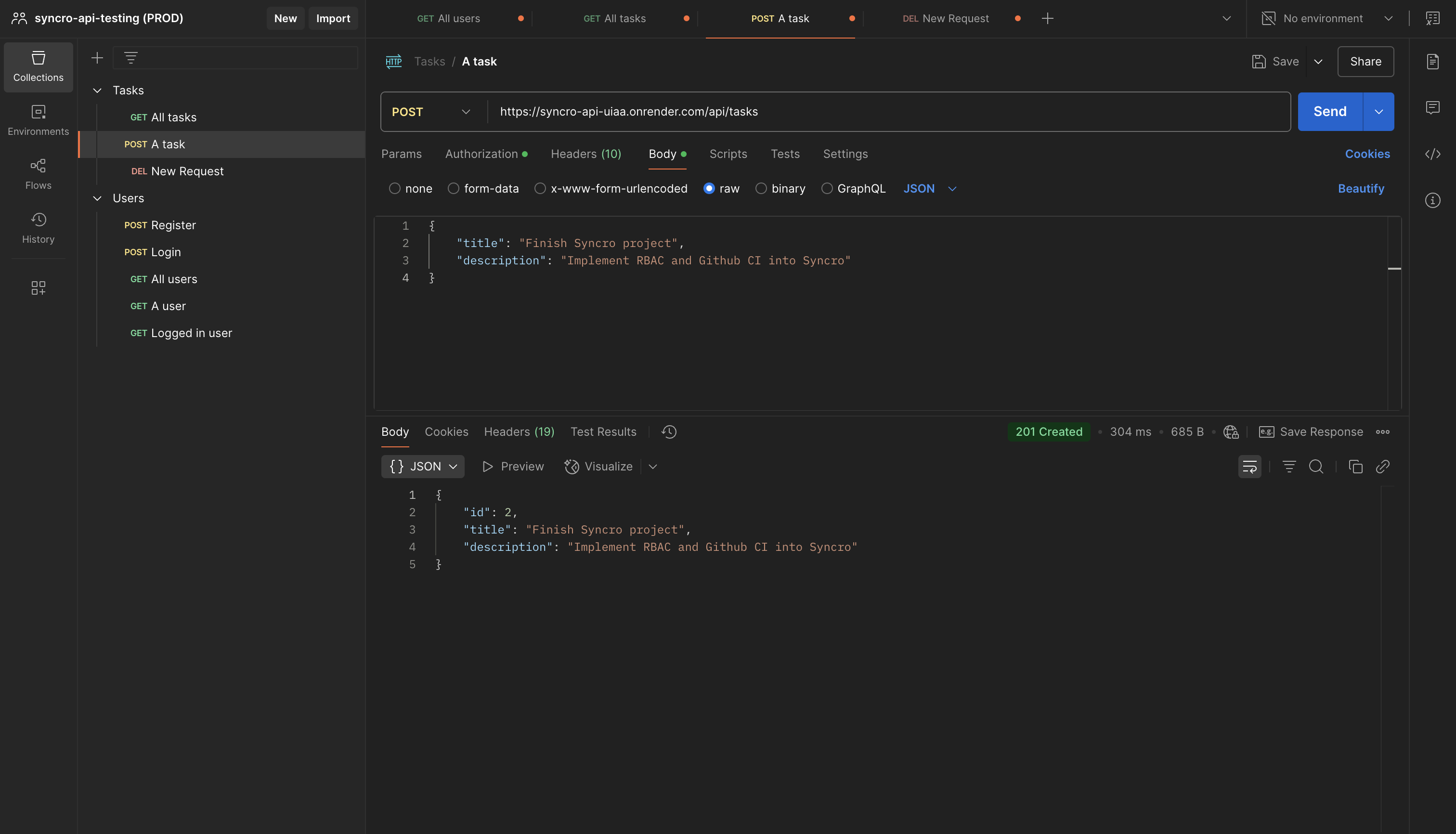Open the Collections sidebar panel
1456x834 pixels.
point(39,67)
